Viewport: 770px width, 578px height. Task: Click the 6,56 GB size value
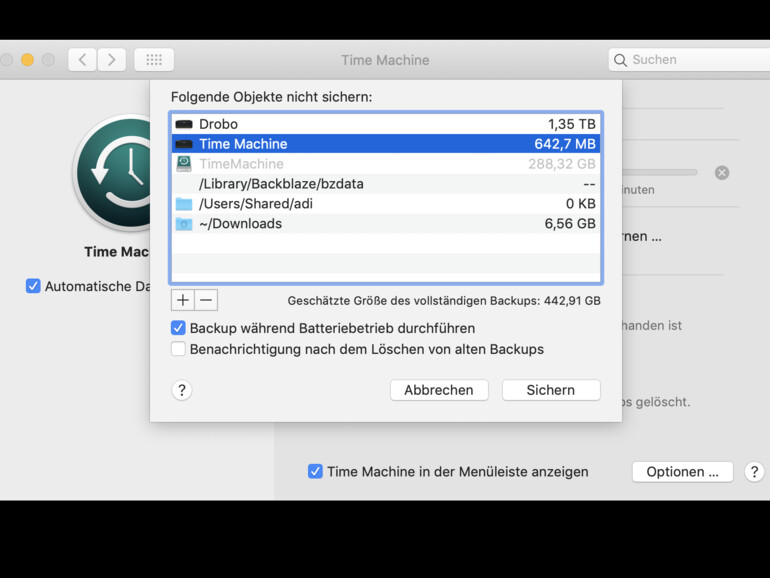point(570,224)
